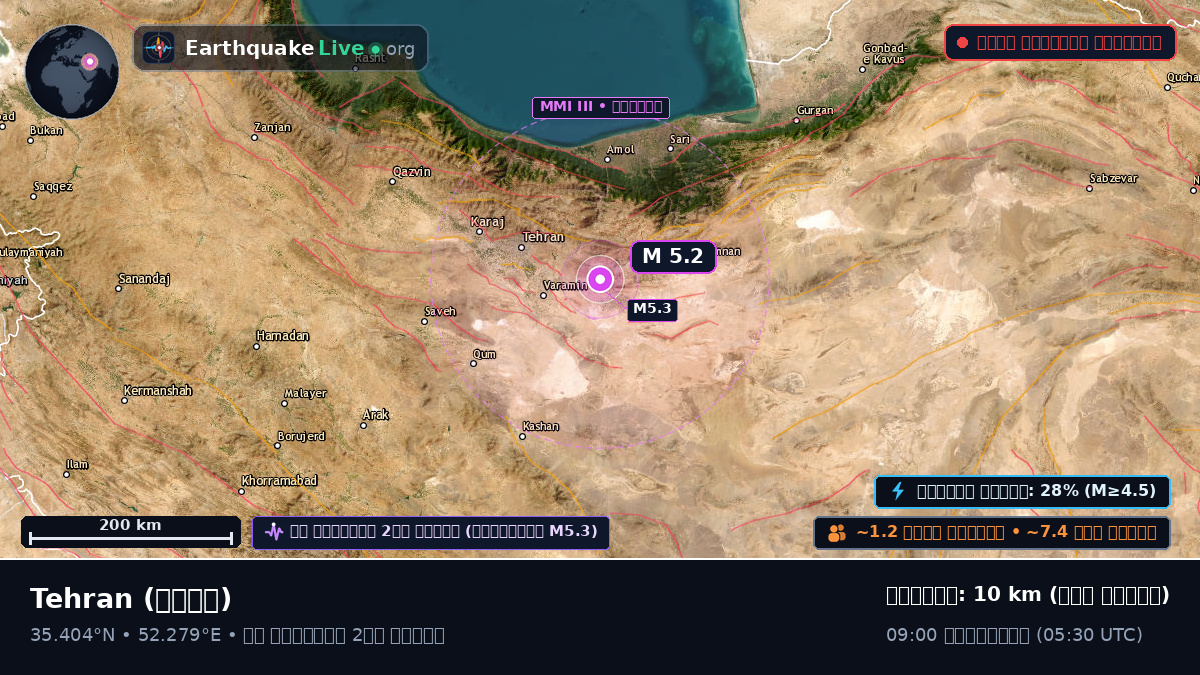The width and height of the screenshot is (1200, 675).
Task: Click the Varamin city label
Action: click(x=566, y=286)
